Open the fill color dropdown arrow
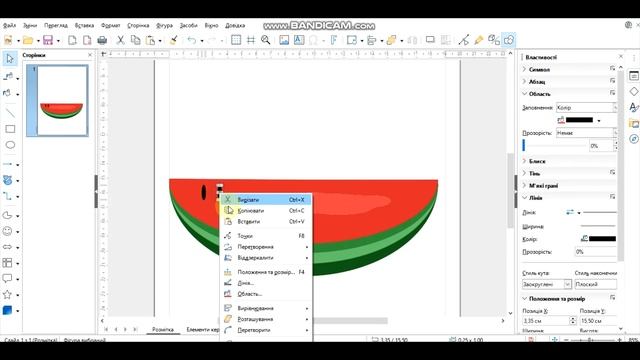 point(599,120)
